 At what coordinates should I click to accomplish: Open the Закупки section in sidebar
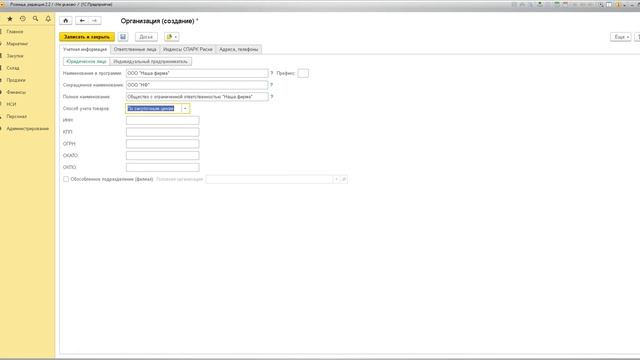[15, 56]
